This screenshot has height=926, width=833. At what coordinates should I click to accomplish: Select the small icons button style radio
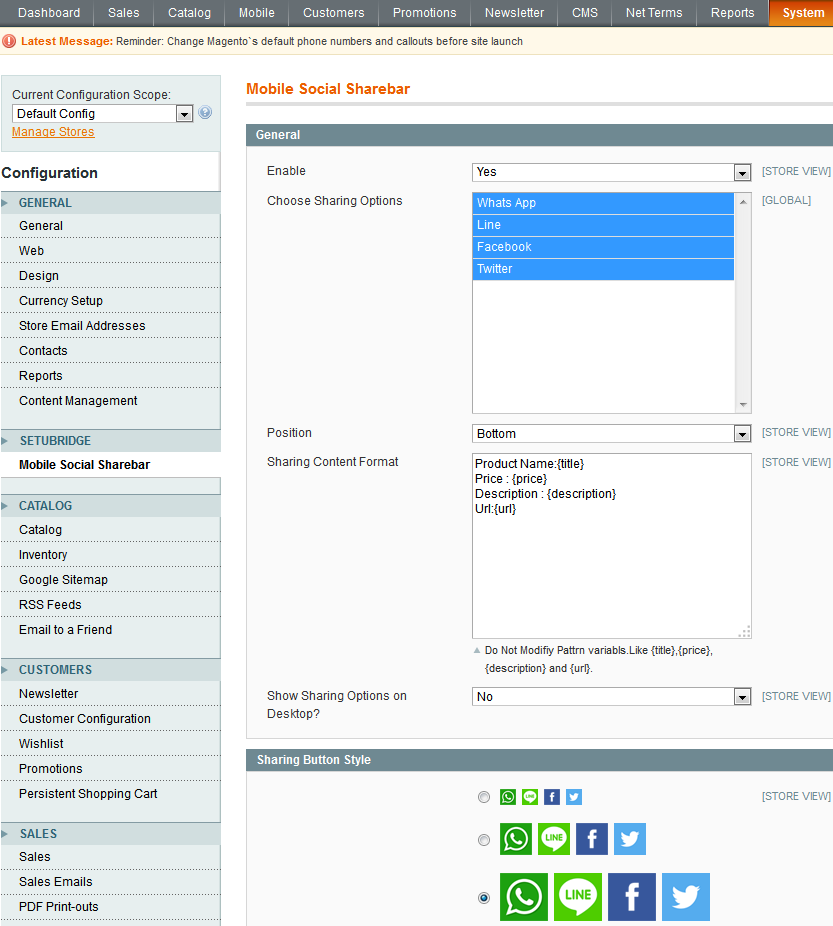coord(484,797)
